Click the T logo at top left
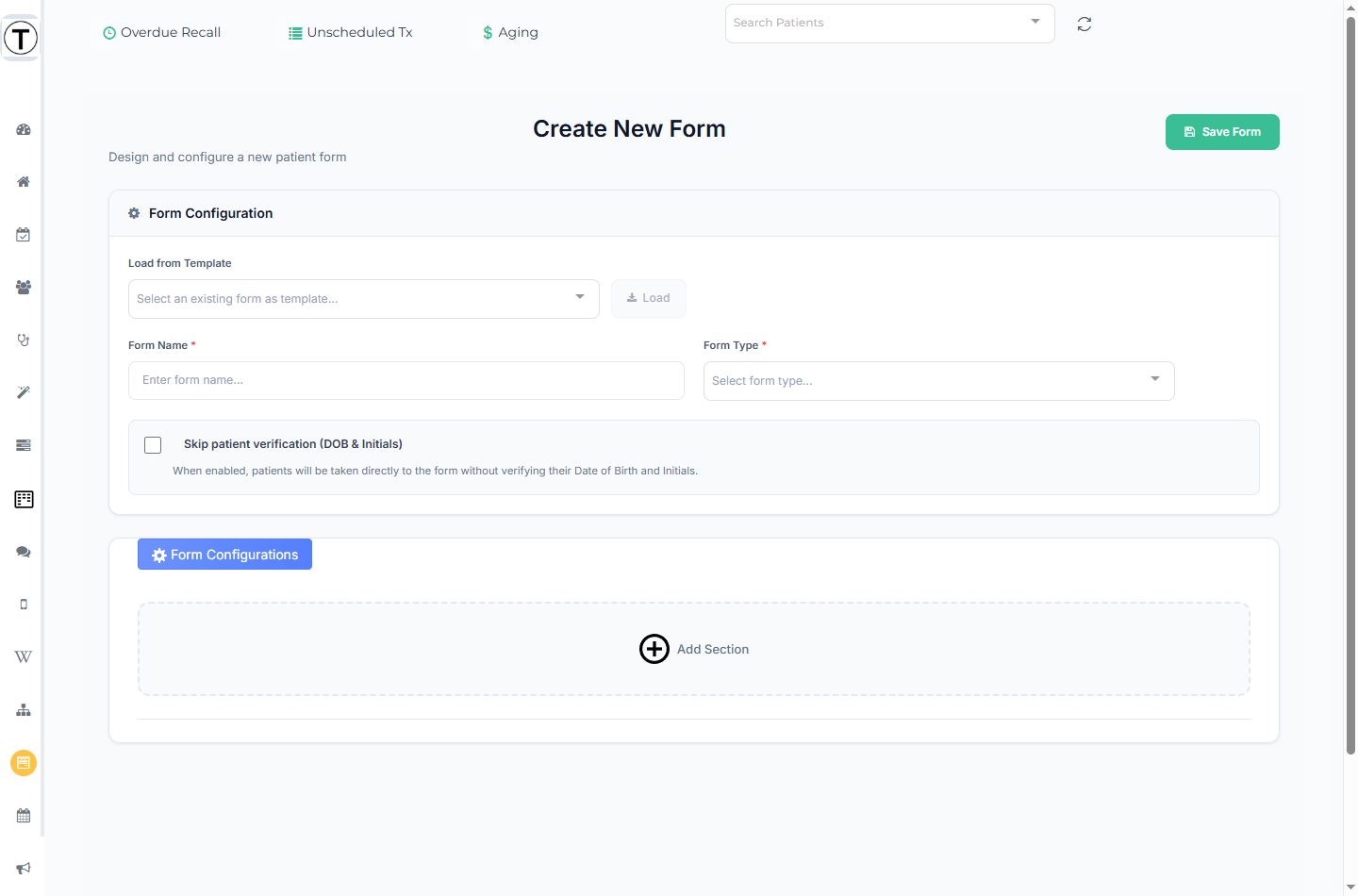1358x896 pixels. (x=21, y=39)
